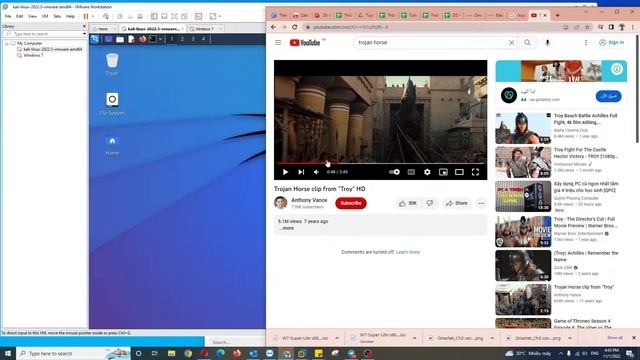Enable miniplayer mode
Image resolution: width=640 pixels, height=360 pixels.
tap(443, 172)
